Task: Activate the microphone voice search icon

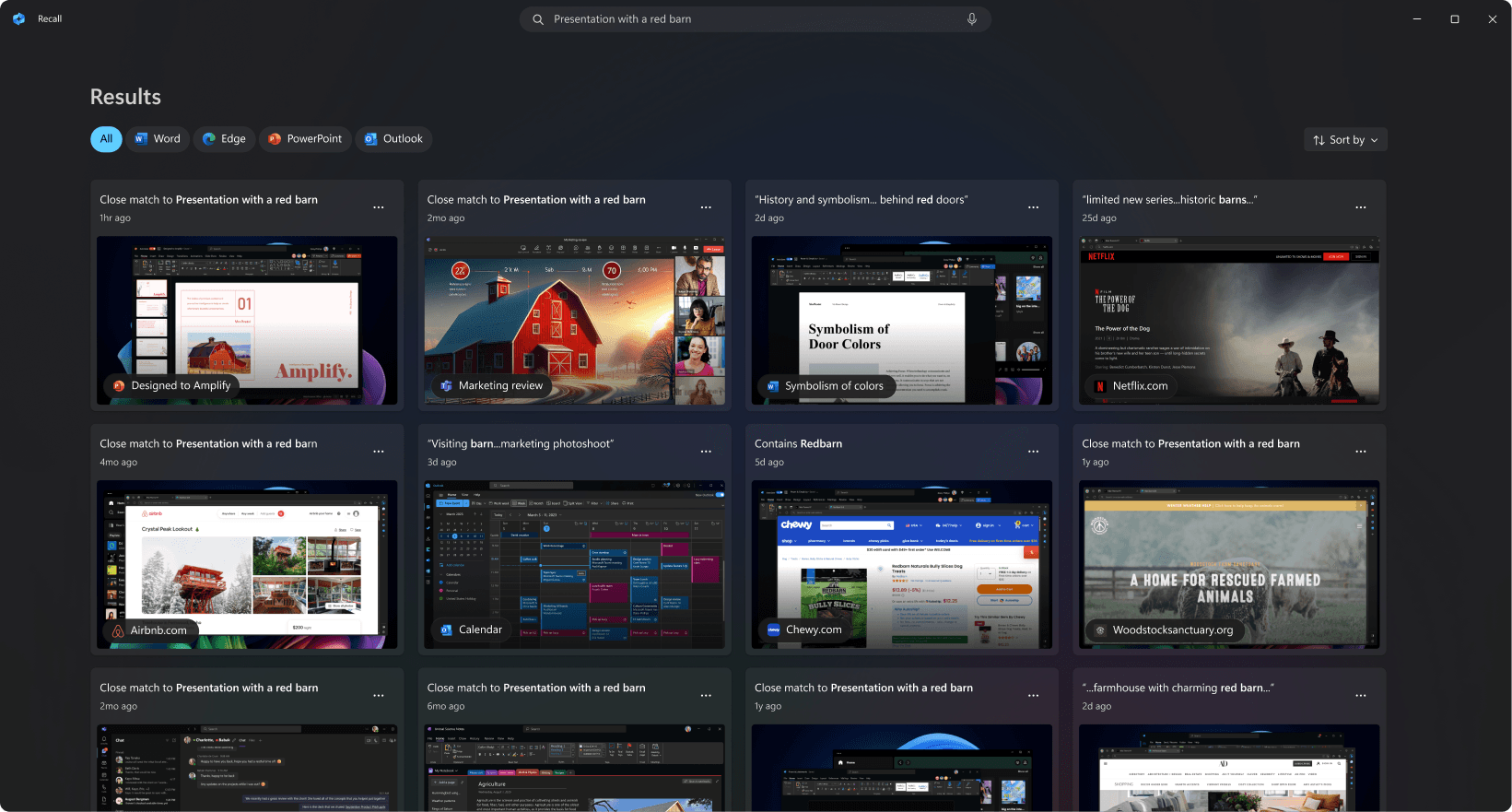Action: pyautogui.click(x=972, y=19)
